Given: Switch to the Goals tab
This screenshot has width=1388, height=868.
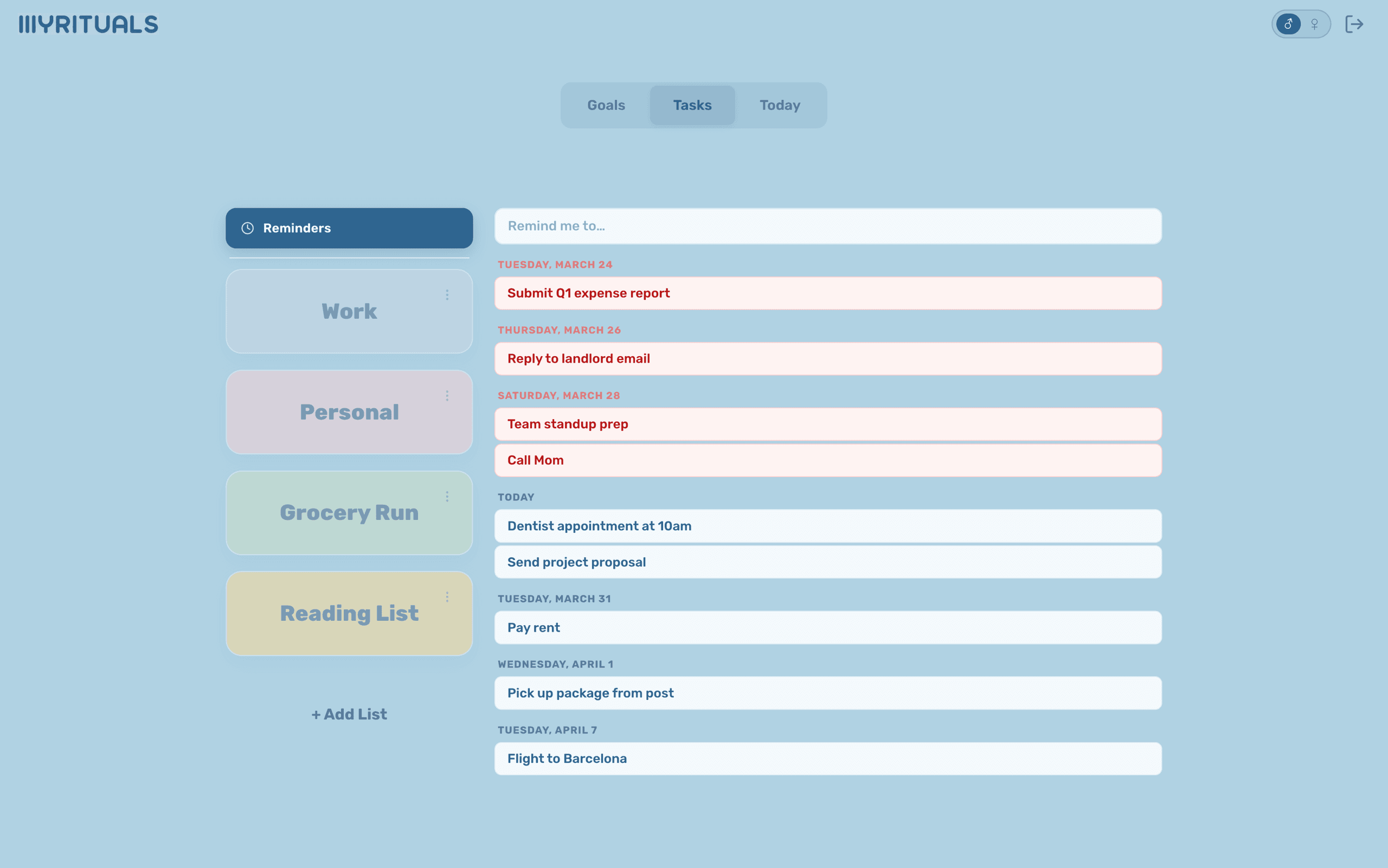Looking at the screenshot, I should click(605, 105).
